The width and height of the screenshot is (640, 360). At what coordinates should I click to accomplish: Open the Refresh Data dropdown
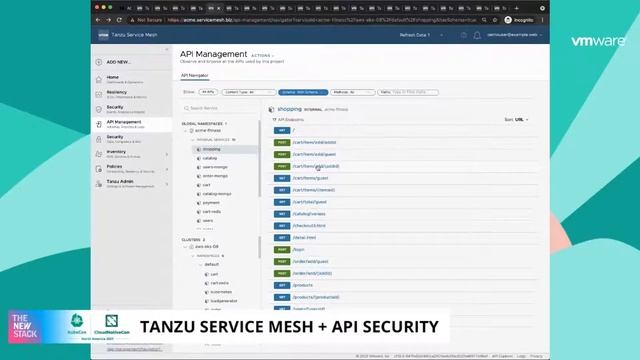[421, 35]
